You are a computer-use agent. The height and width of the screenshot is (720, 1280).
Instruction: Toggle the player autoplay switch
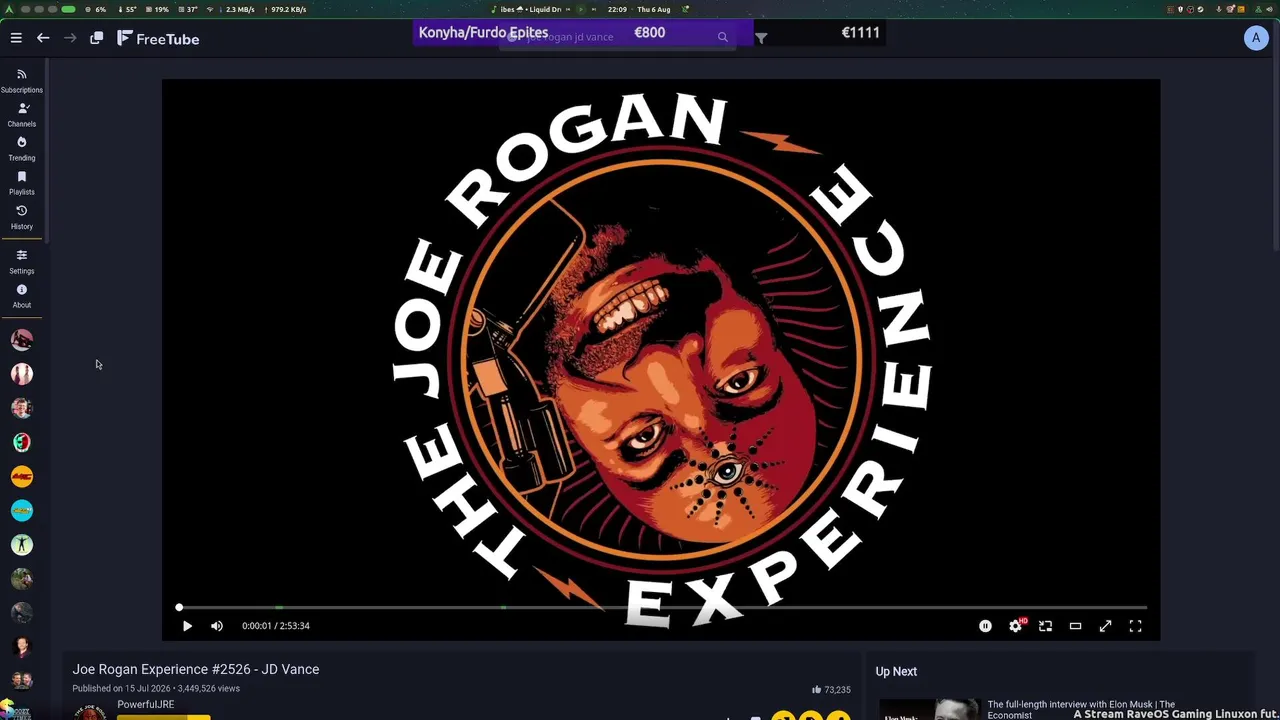[x=985, y=626]
